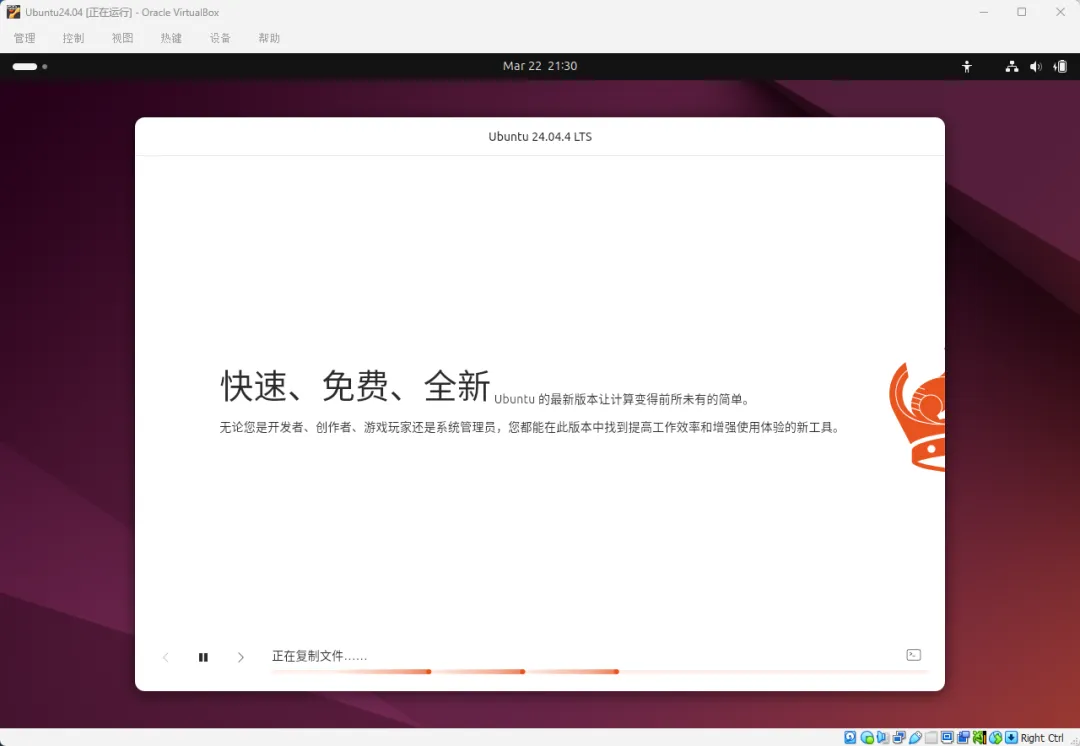Image resolution: width=1080 pixels, height=746 pixels.
Task: Click the wired network icon in top bar
Action: tap(1012, 66)
